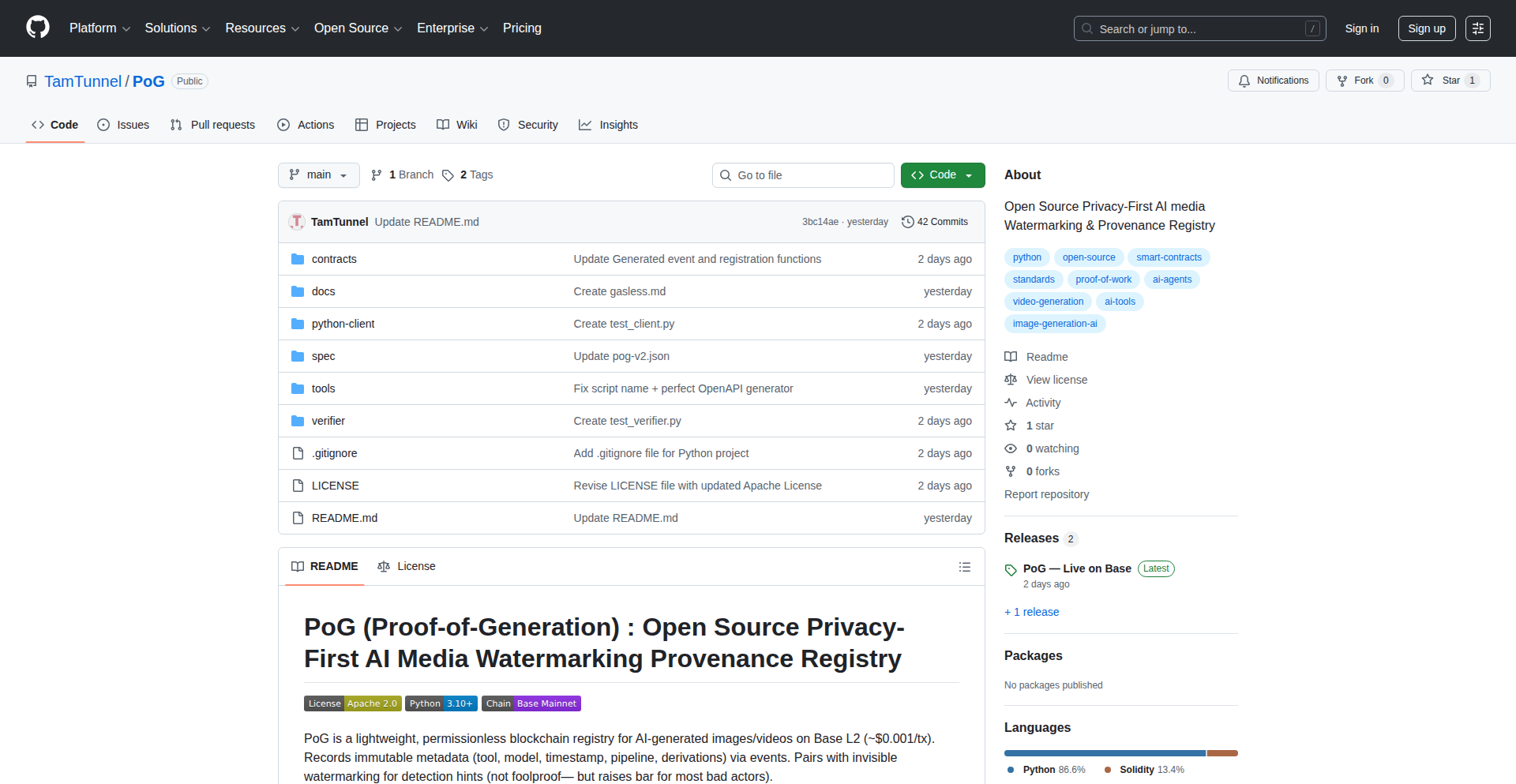
Task: Select the smart-contracts topic tag
Action: point(1169,257)
